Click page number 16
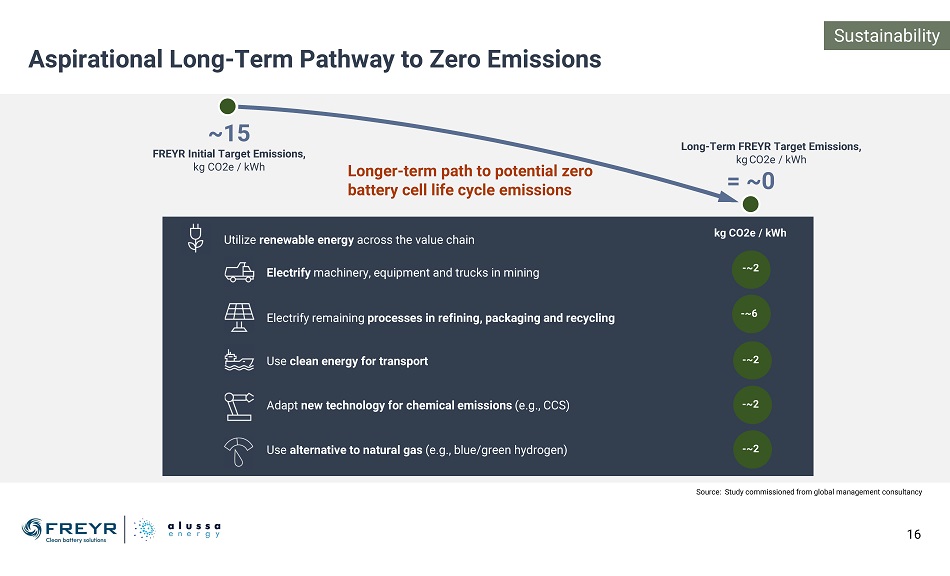This screenshot has width=950, height=576. (x=914, y=535)
